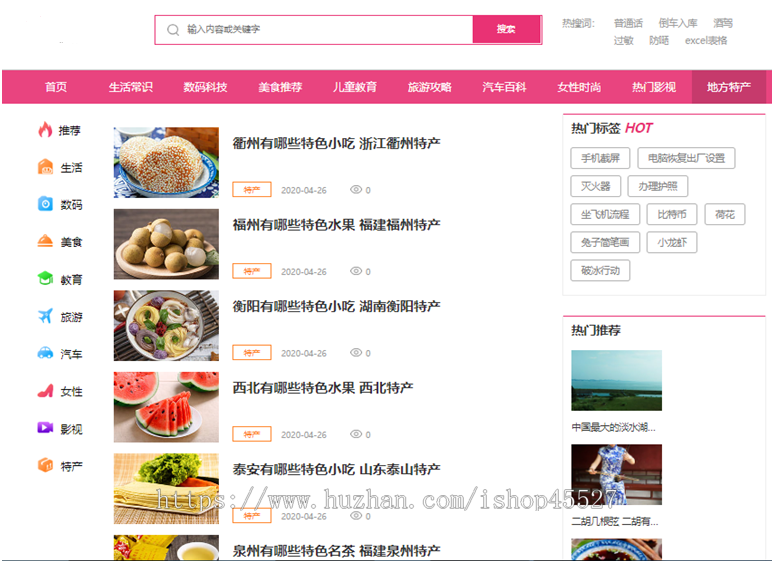The image size is (774, 563).
Task: Open article 泰安有哪些特色小吃 山东泰山特产
Action: click(336, 469)
